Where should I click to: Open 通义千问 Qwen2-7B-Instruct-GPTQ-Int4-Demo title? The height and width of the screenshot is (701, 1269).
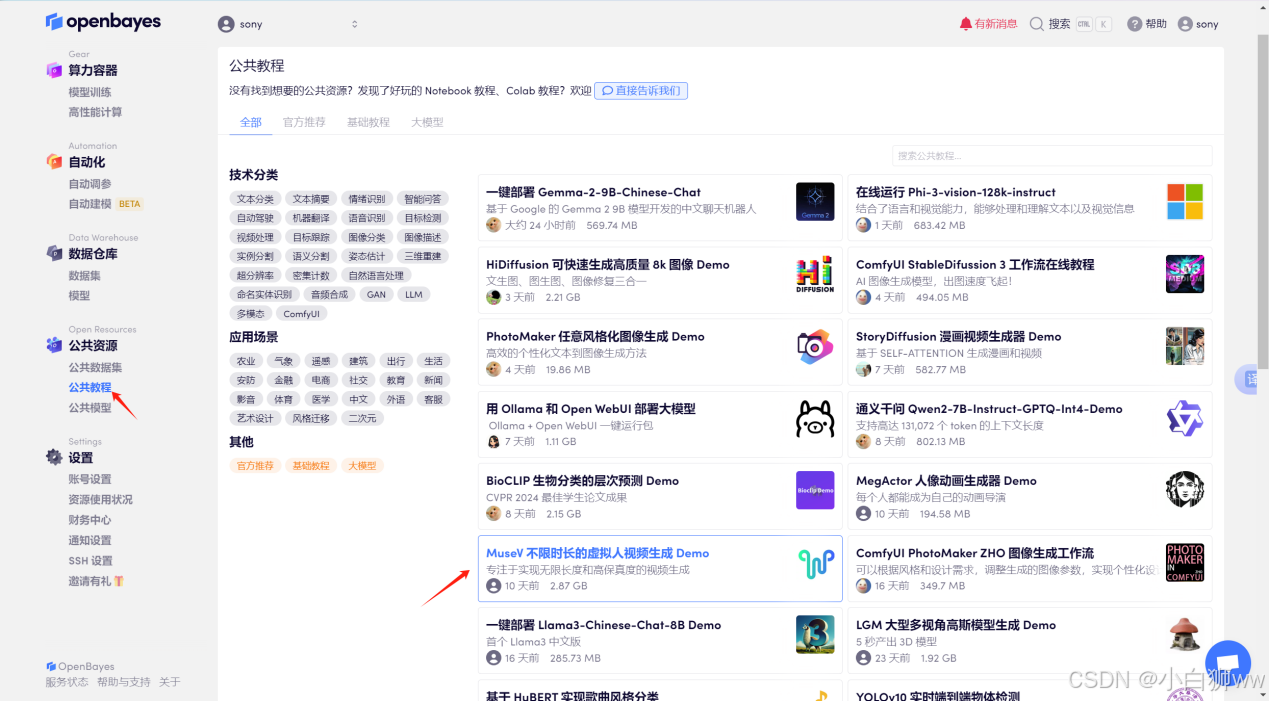pos(989,409)
